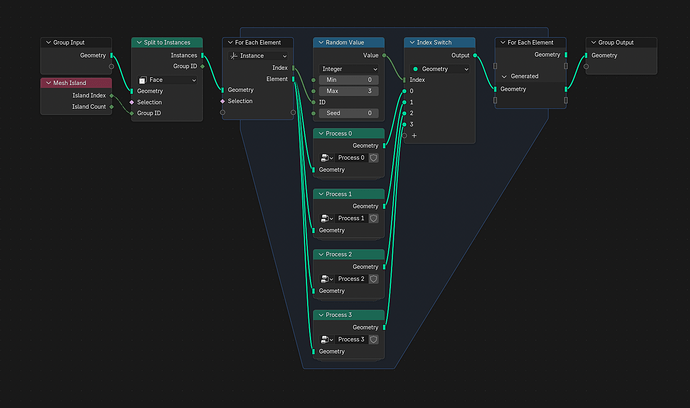Viewport: 690px width, 408px height.
Task: Open node group browser icon in Process 2
Action: pyautogui.click(x=326, y=279)
